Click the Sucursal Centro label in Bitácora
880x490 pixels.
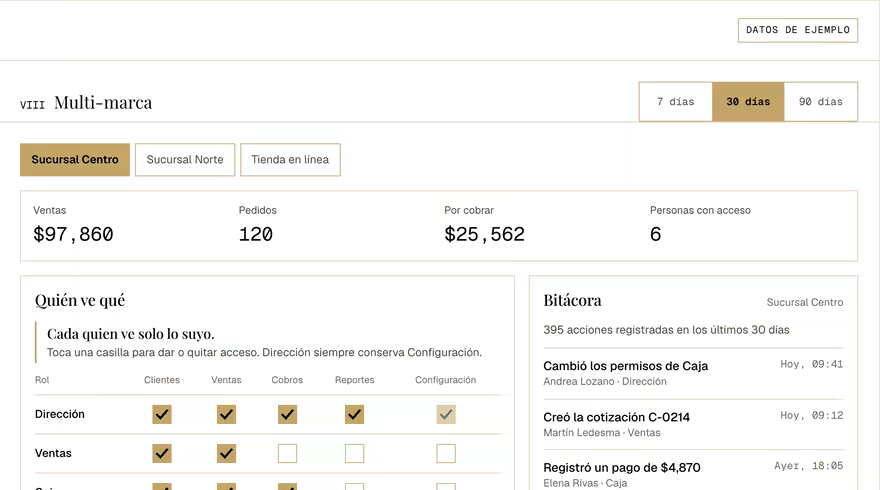805,302
